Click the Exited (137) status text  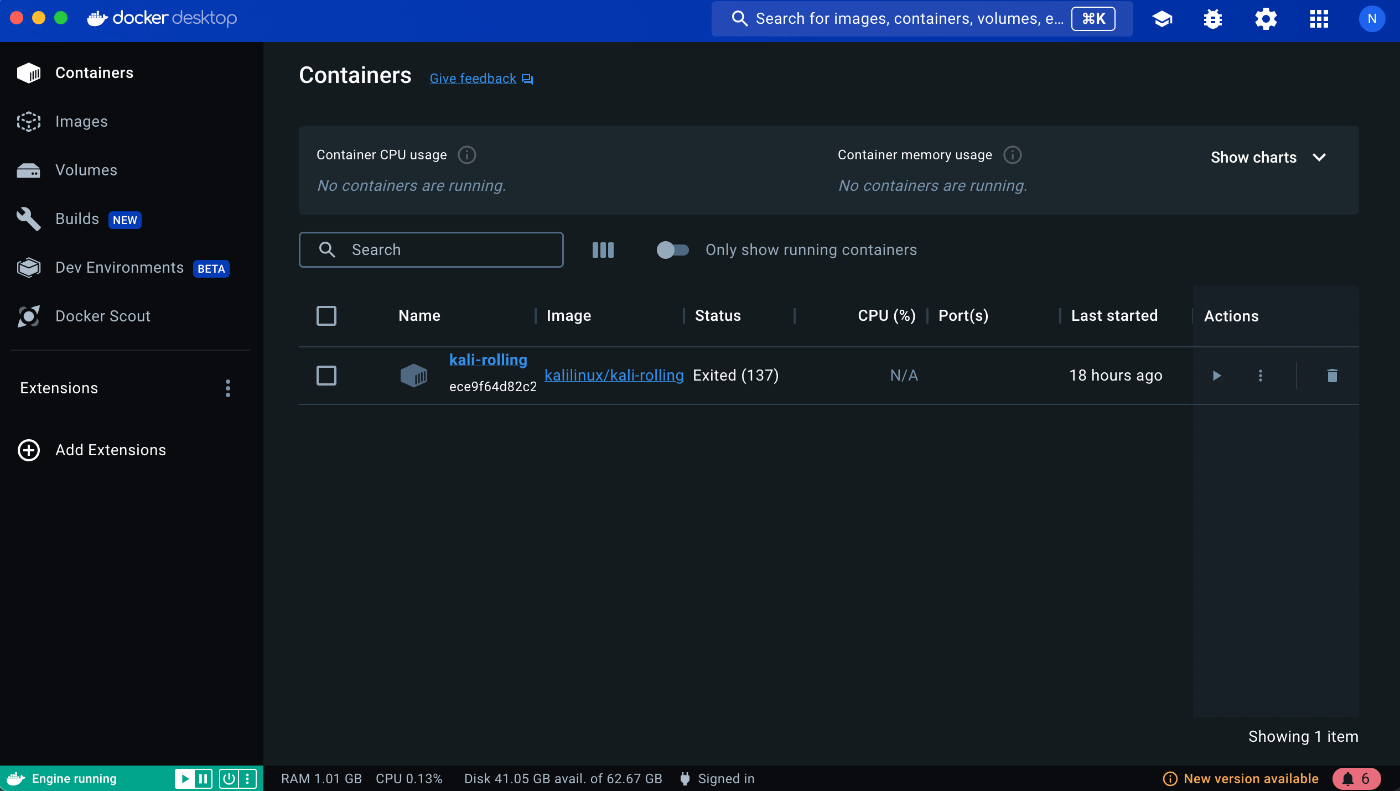tap(736, 376)
